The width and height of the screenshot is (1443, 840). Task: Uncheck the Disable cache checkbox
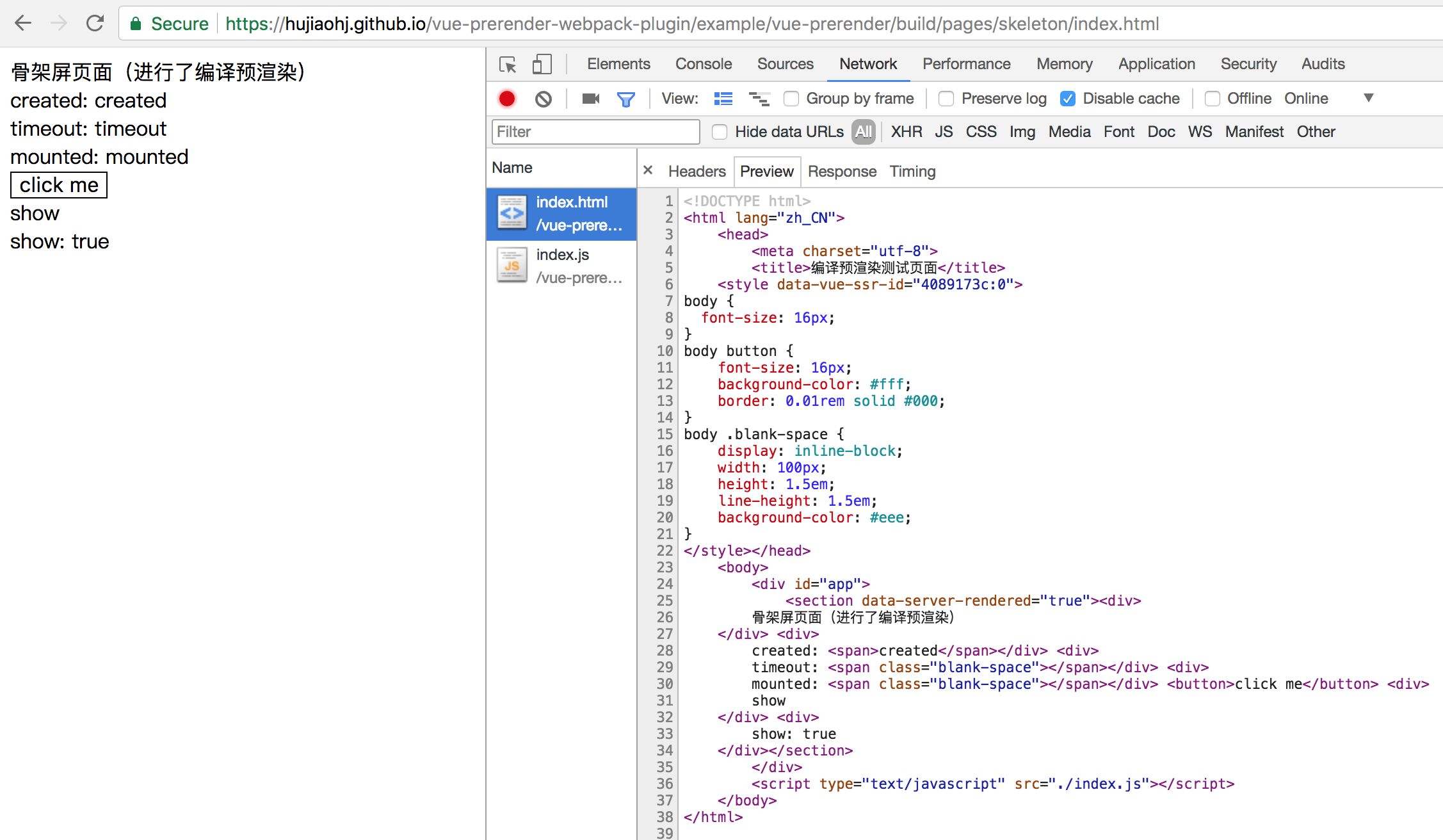coord(1068,99)
